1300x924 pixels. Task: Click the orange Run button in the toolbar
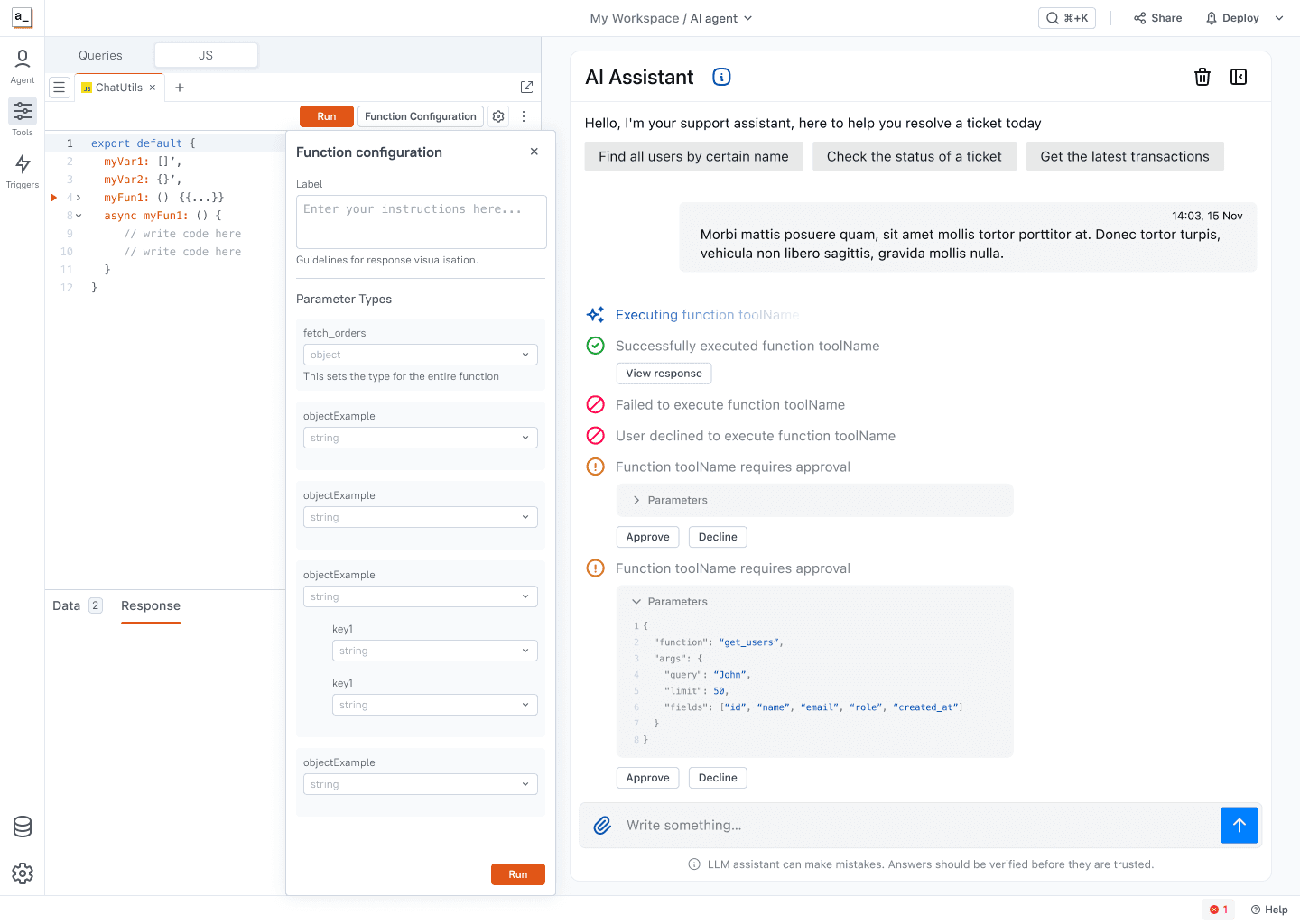point(326,116)
